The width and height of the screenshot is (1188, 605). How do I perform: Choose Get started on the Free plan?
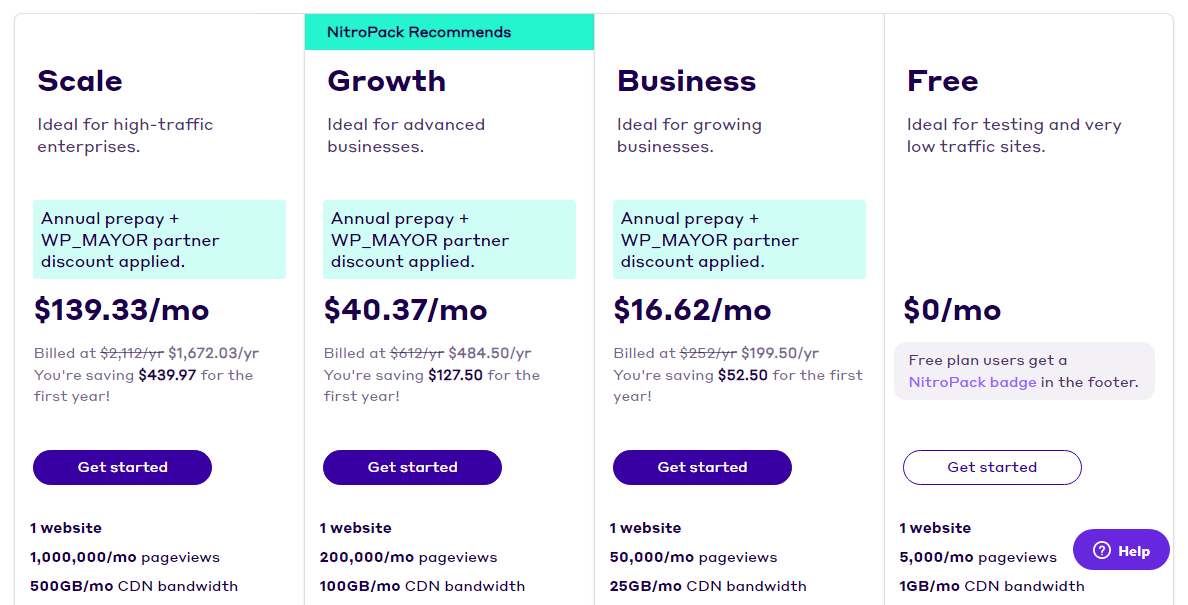pos(992,467)
